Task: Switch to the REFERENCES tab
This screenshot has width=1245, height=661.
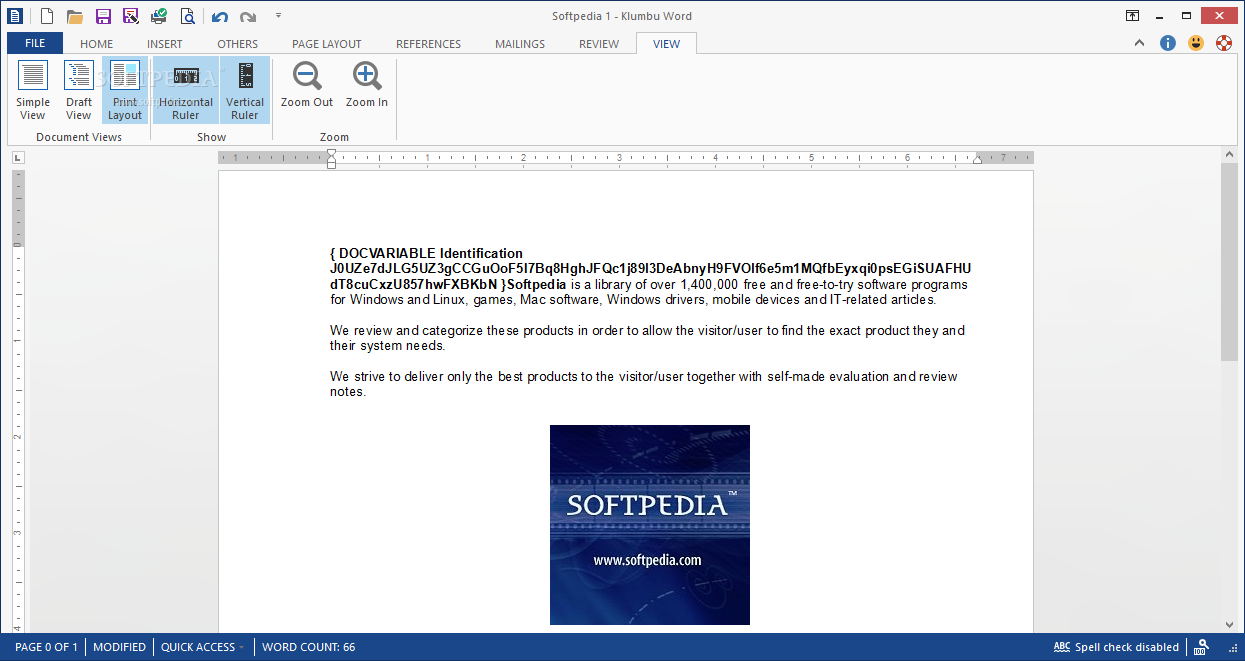Action: coord(429,44)
